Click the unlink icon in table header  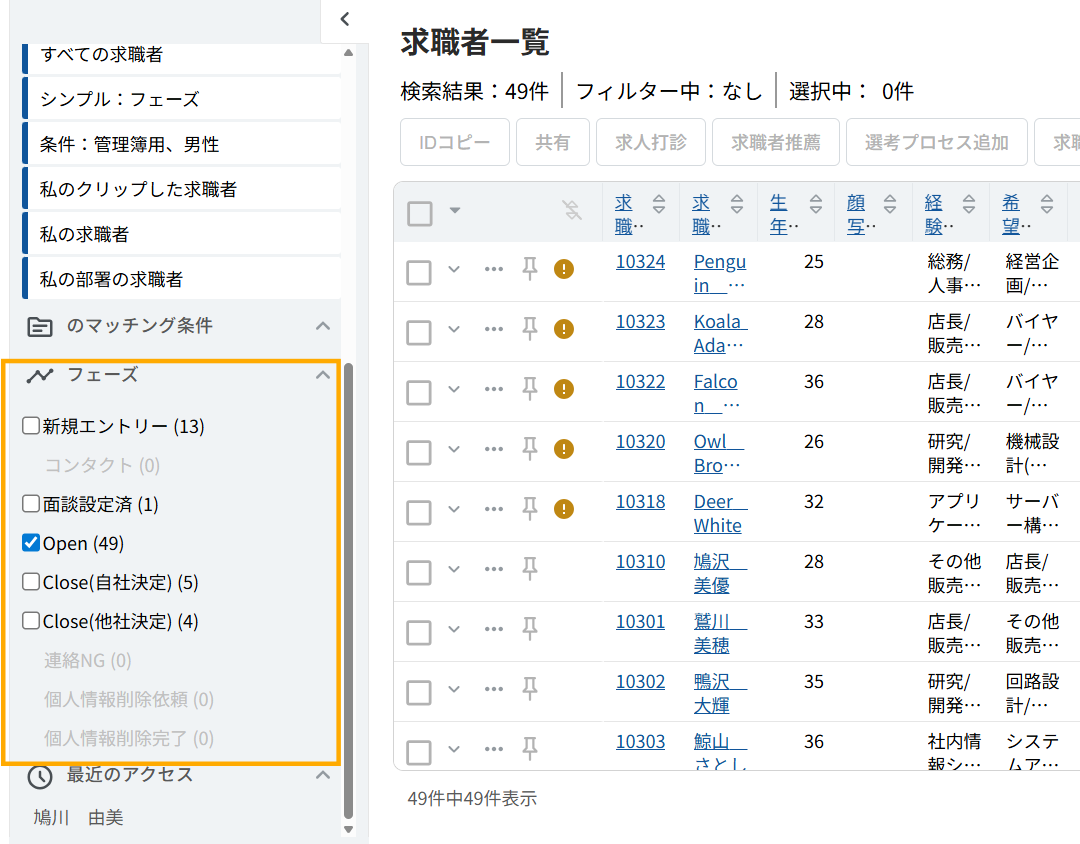pyautogui.click(x=571, y=210)
